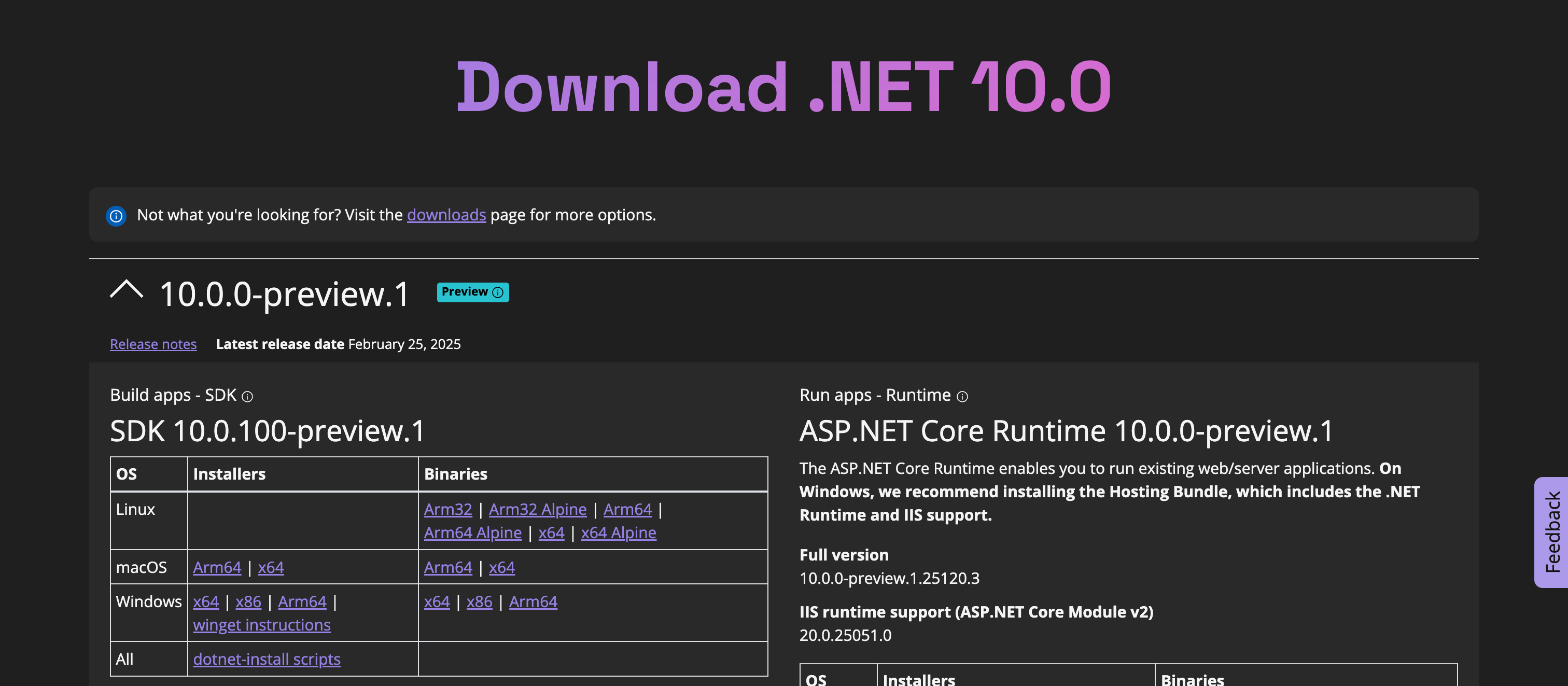1568x686 pixels.
Task: Open the winget instructions
Action: (x=262, y=624)
